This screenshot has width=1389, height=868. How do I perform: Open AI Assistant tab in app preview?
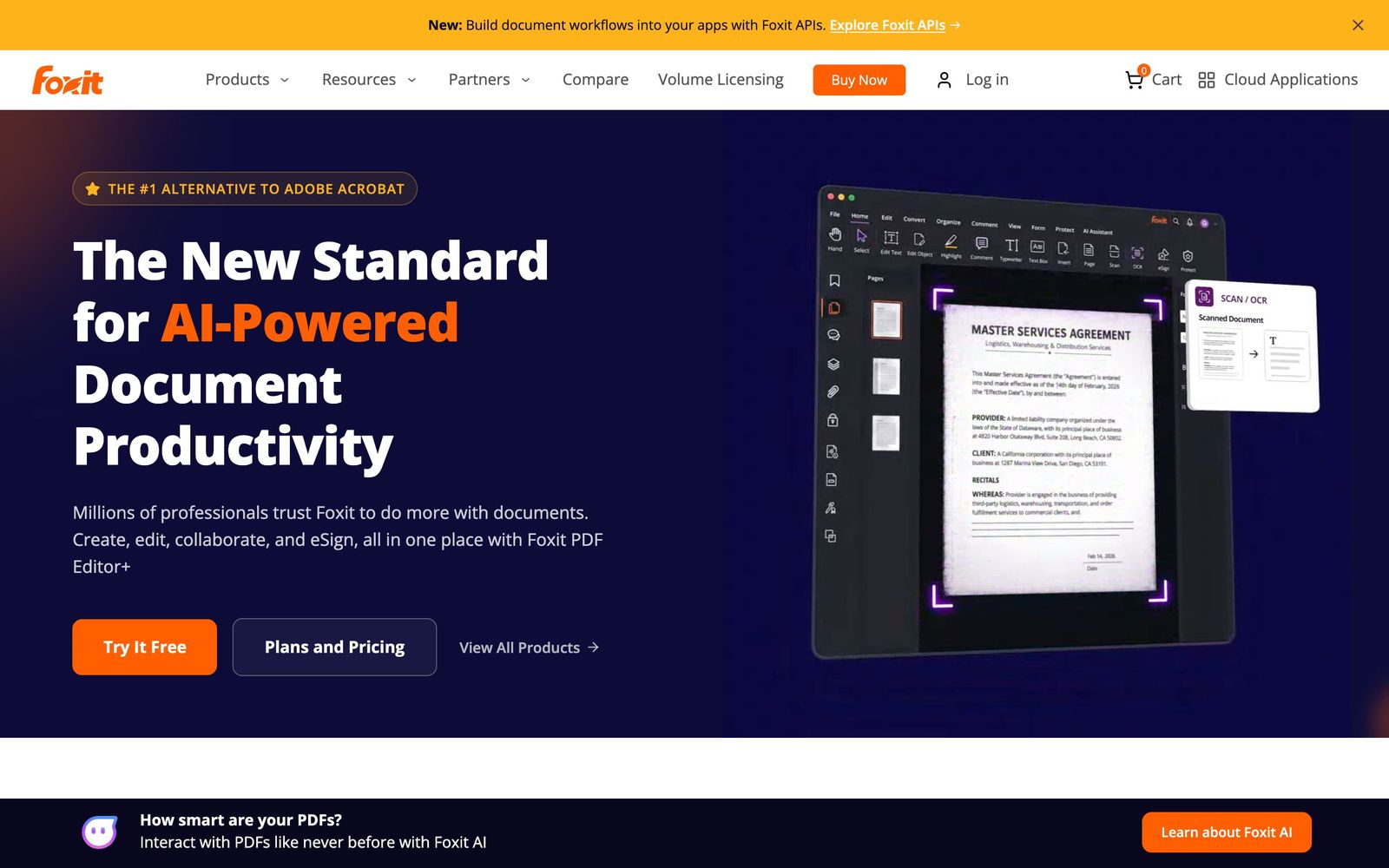[x=1097, y=232]
